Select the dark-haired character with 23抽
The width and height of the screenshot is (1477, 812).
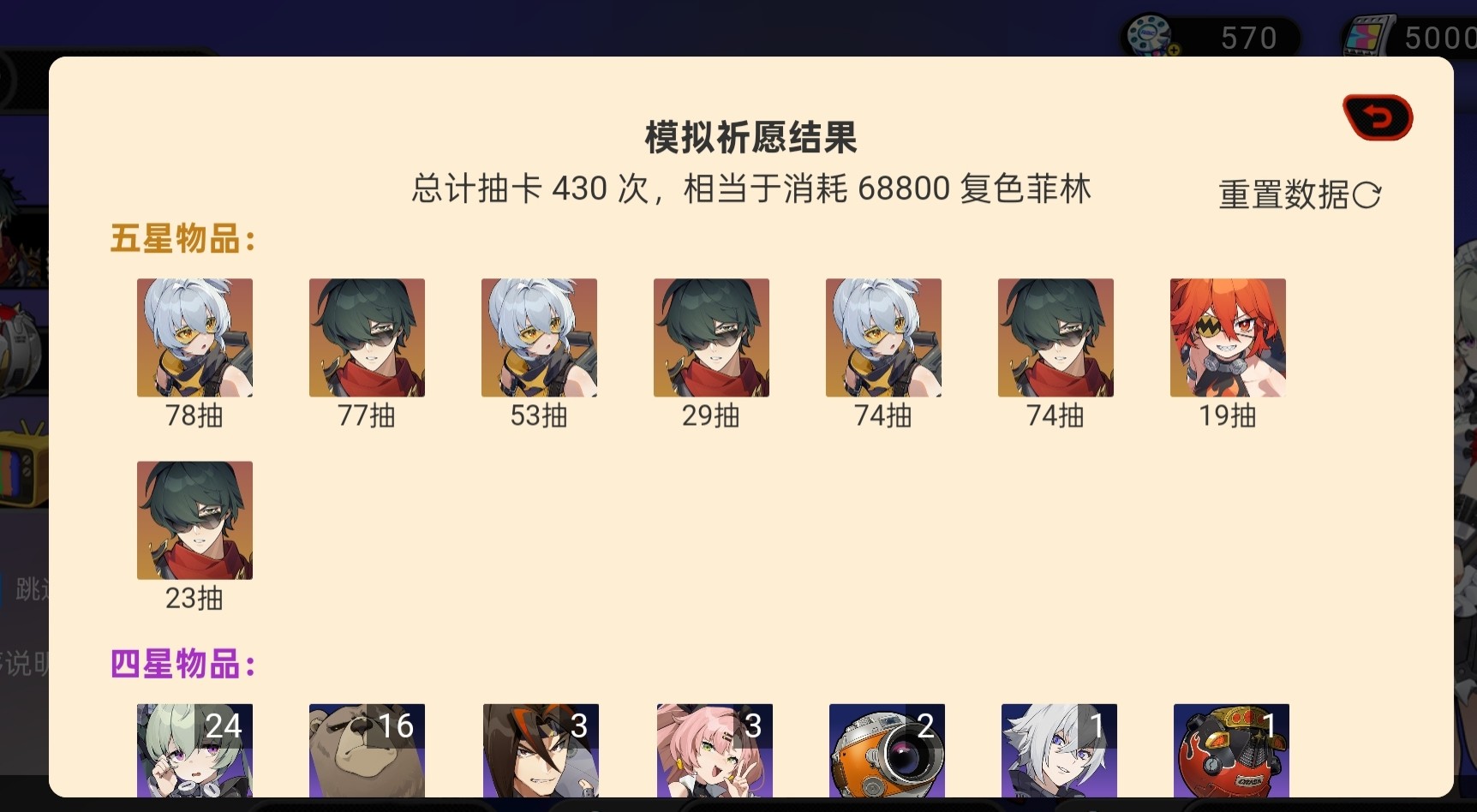pos(194,520)
